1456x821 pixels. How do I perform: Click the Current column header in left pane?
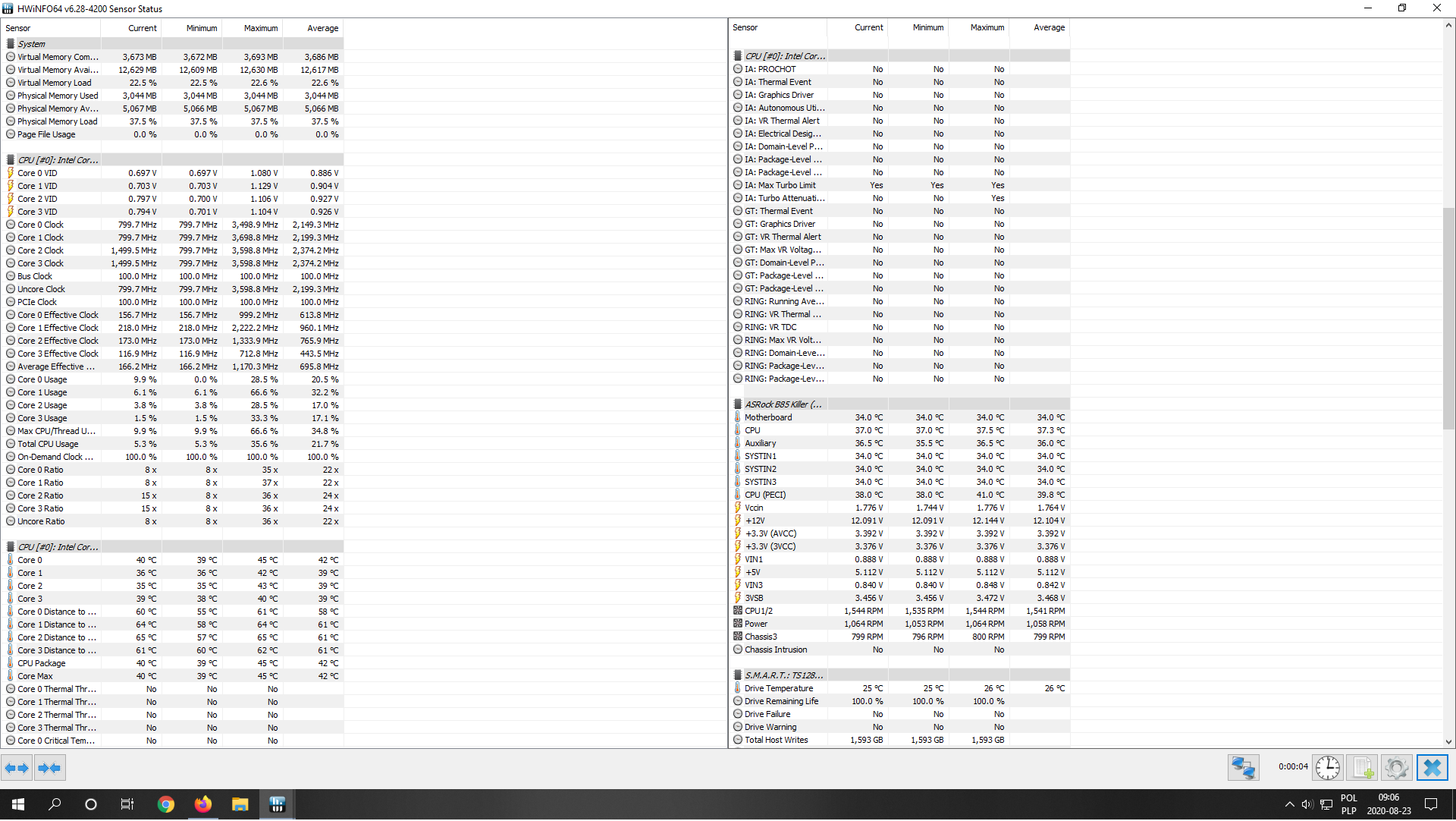click(131, 28)
